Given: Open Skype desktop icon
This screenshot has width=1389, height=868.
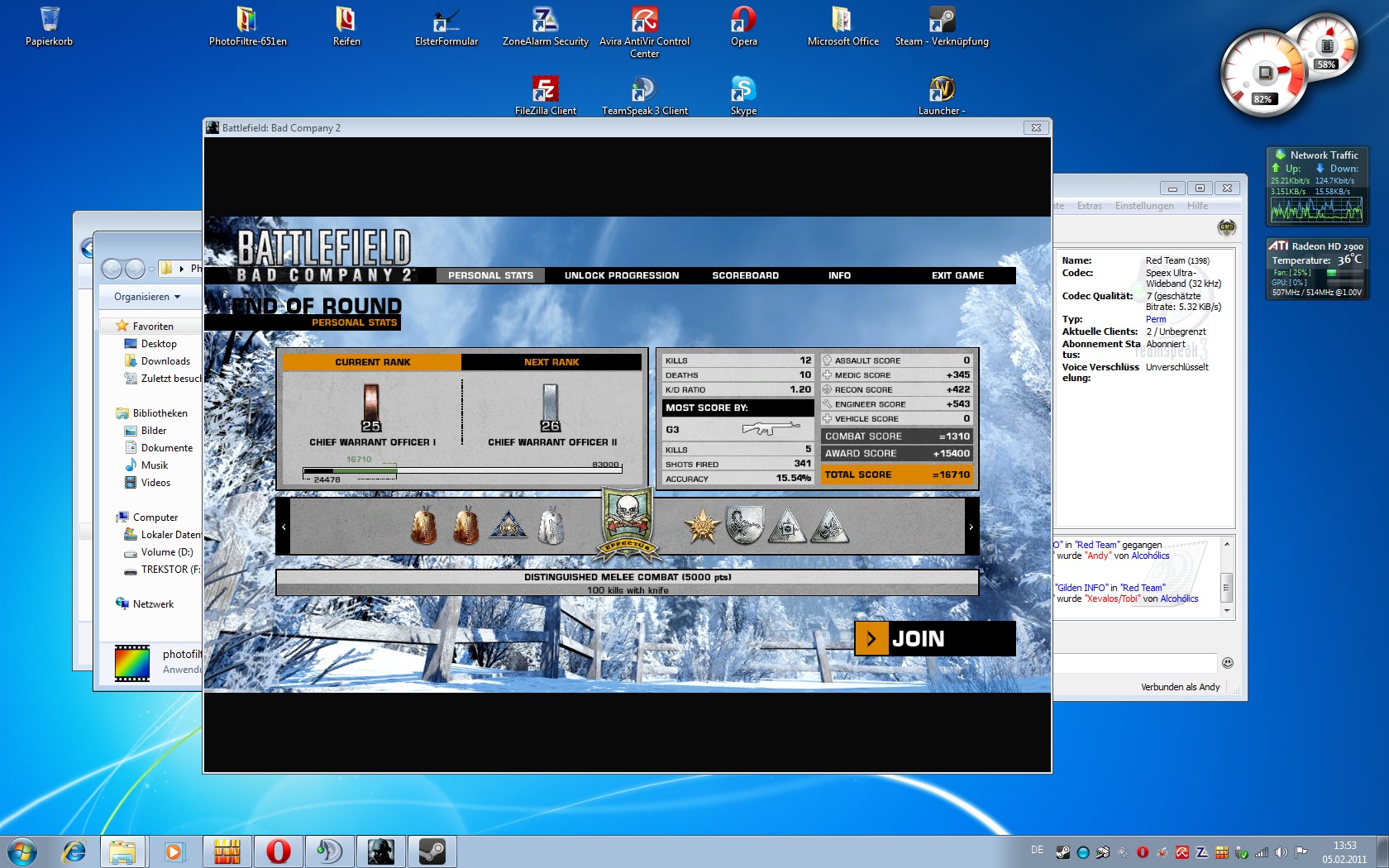Looking at the screenshot, I should point(743,95).
